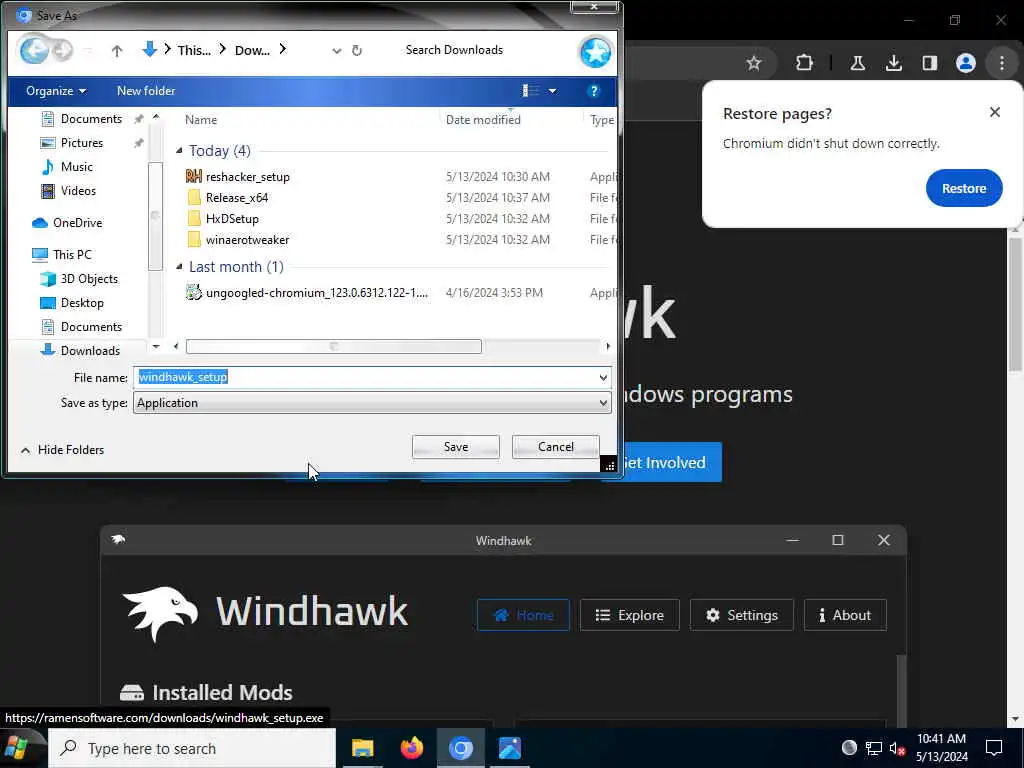The image size is (1024, 768).
Task: Click This PC breadcrumb segment
Action: pos(194,50)
